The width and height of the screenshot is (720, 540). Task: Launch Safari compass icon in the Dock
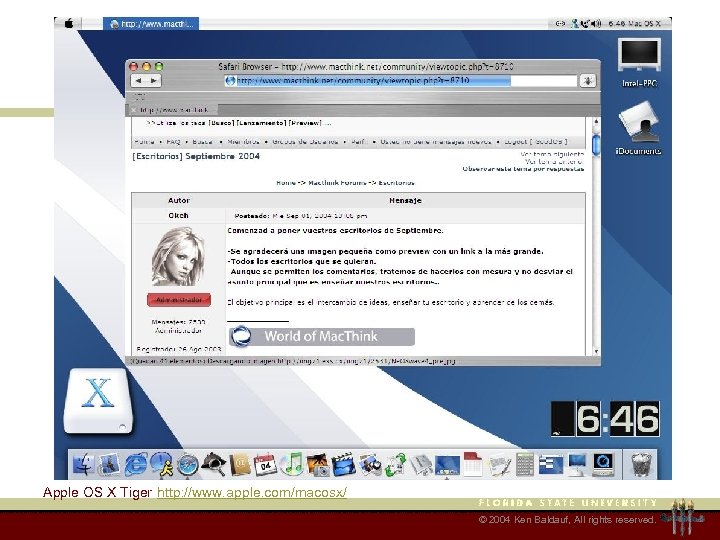187,465
